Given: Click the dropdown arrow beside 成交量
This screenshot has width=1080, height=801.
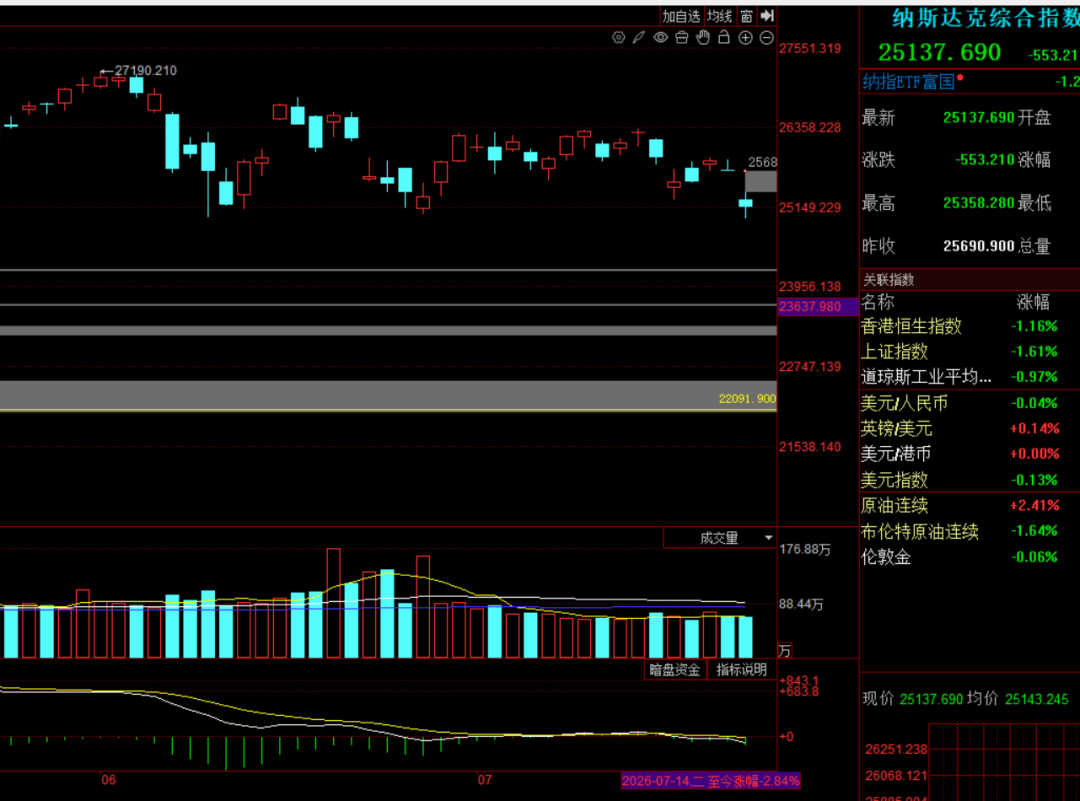Looking at the screenshot, I should [x=769, y=538].
